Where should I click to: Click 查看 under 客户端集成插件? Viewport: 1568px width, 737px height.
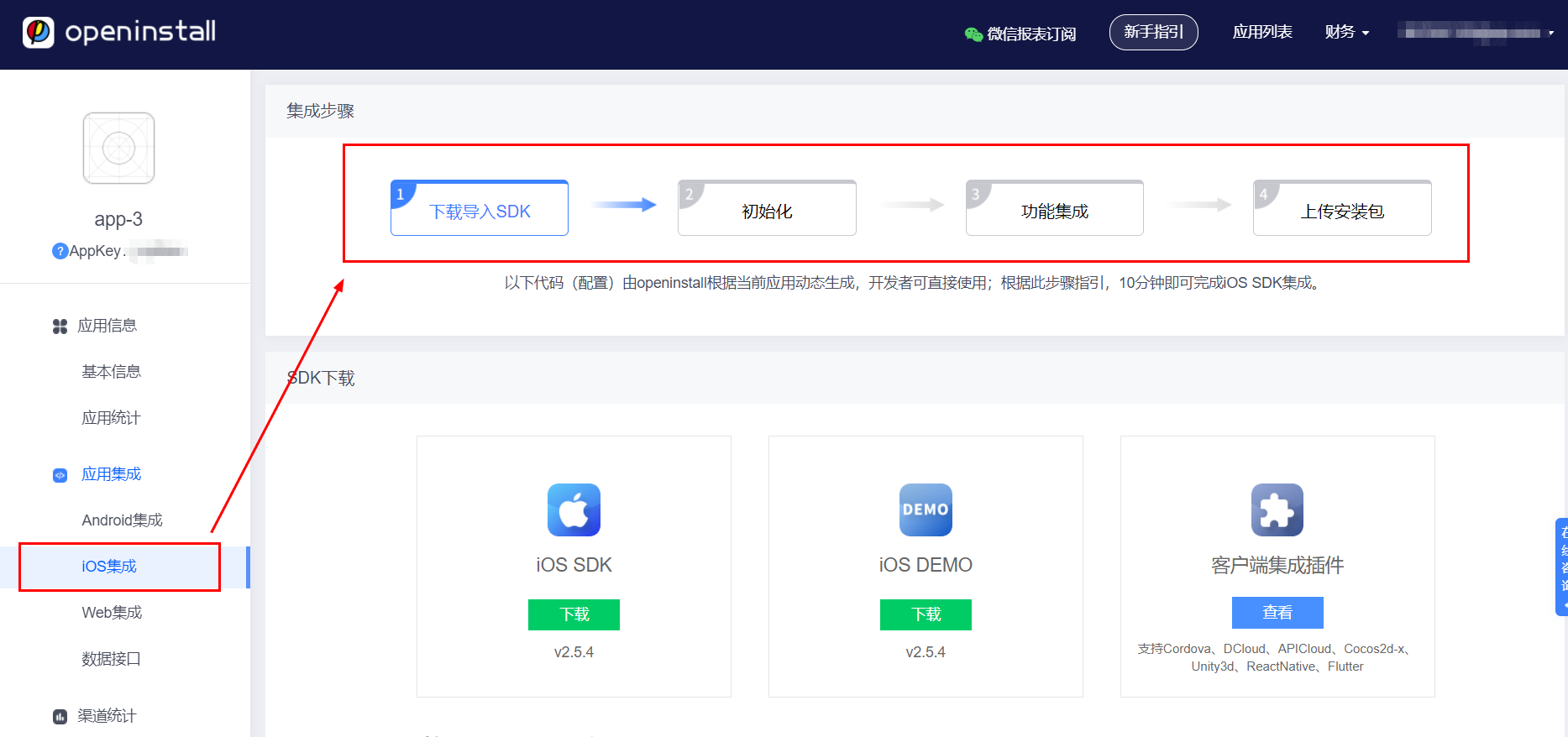click(1277, 613)
